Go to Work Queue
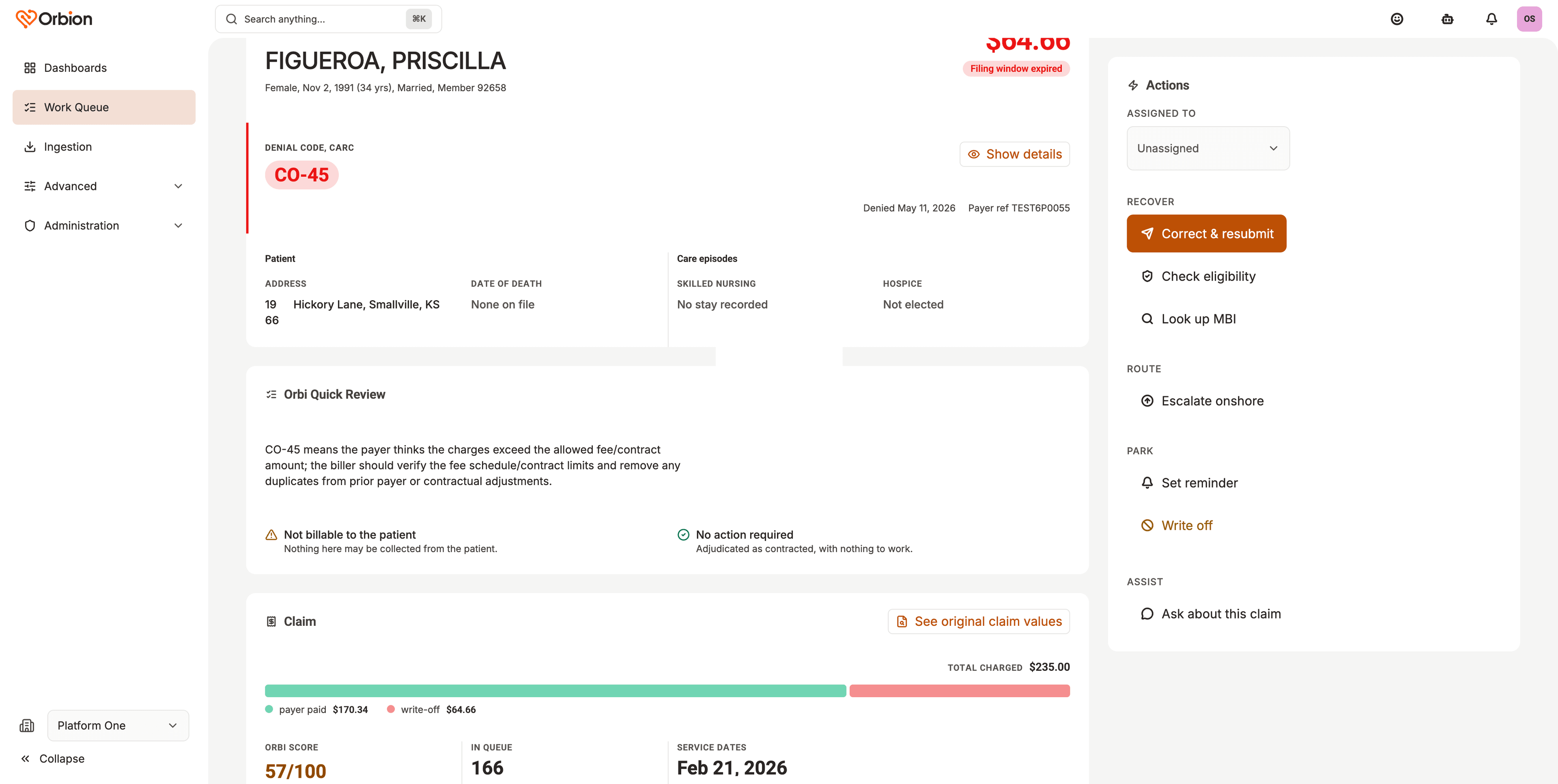Viewport: 1558px width, 784px height. (x=103, y=107)
